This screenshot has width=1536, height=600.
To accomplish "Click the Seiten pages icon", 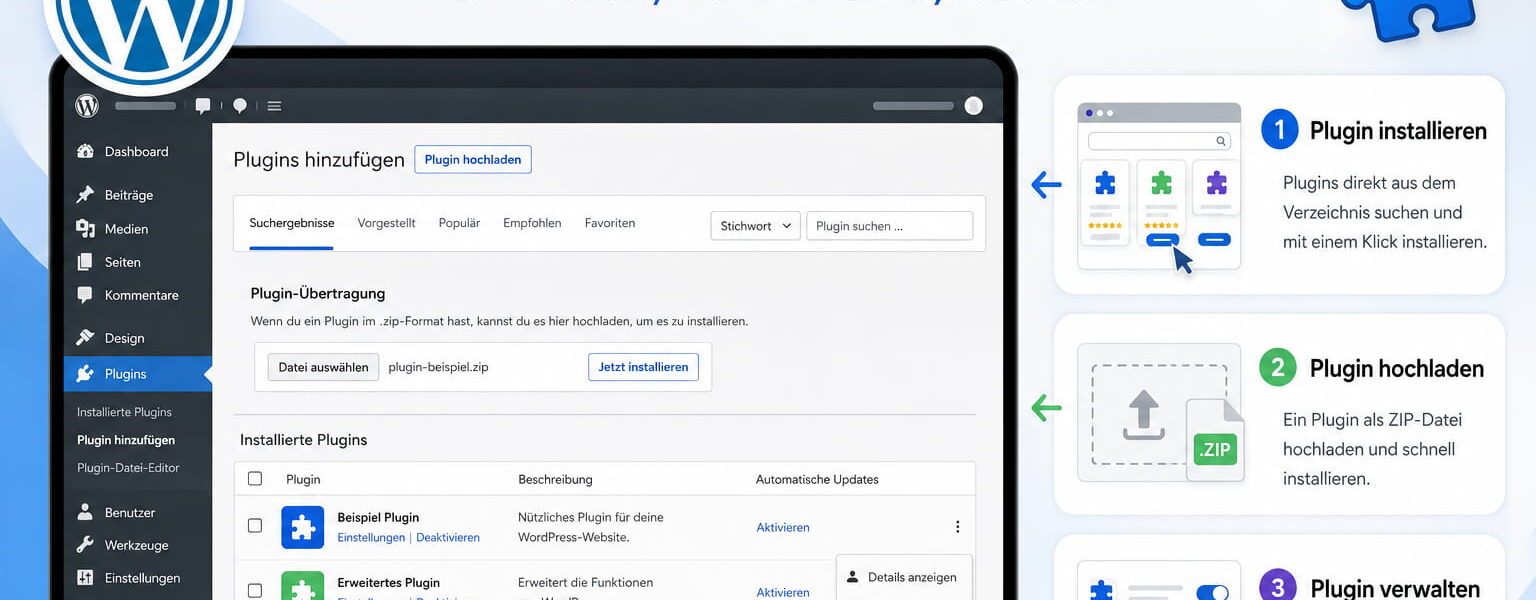I will tap(86, 262).
